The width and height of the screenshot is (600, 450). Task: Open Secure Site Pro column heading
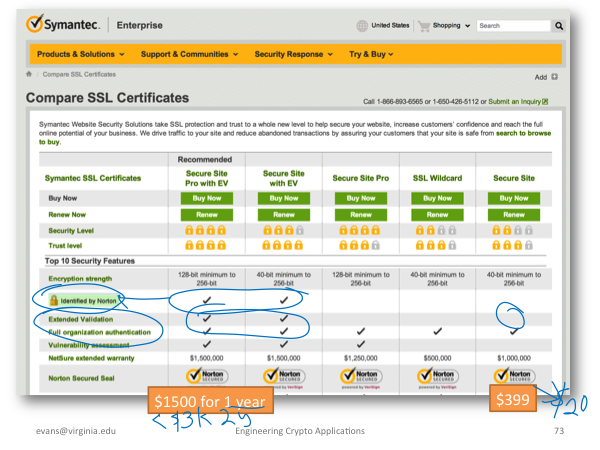[360, 178]
